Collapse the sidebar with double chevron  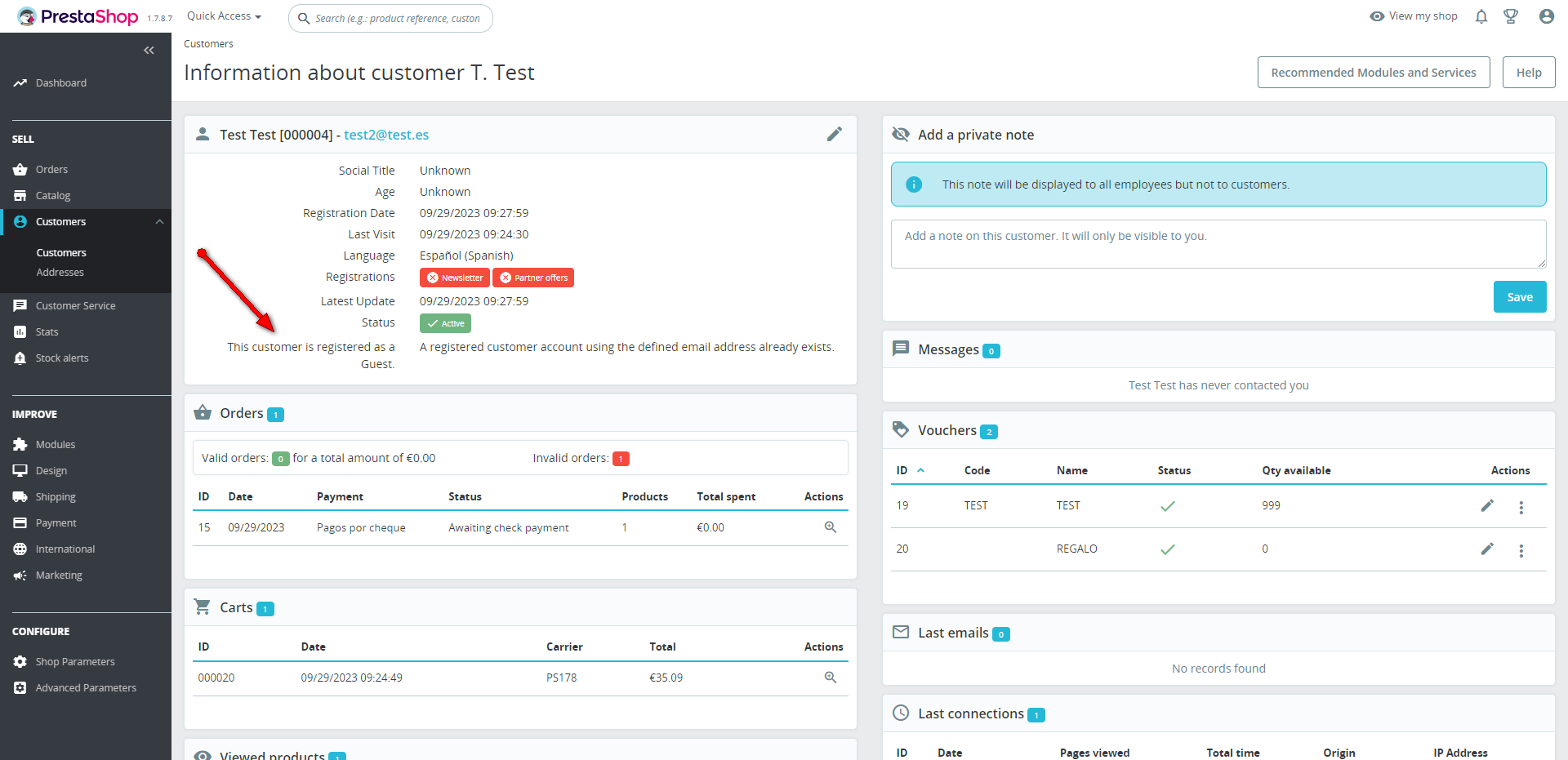(x=149, y=51)
